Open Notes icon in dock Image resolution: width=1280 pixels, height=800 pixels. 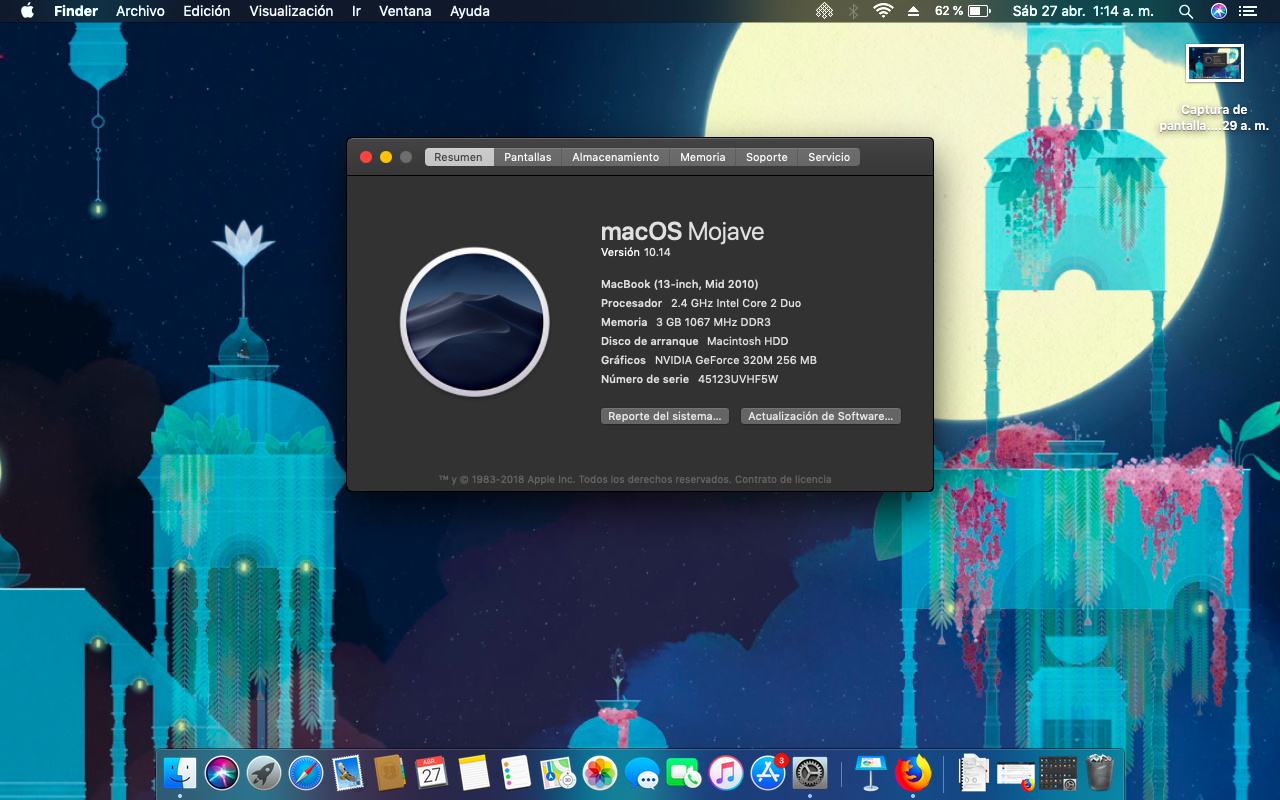(x=474, y=773)
